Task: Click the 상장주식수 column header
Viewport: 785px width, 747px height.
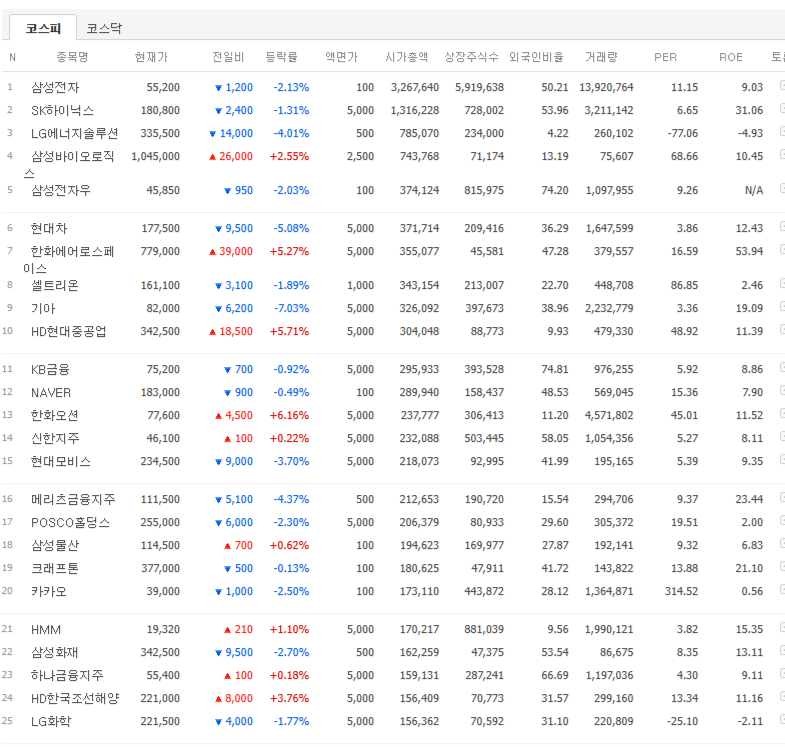Action: 472,57
